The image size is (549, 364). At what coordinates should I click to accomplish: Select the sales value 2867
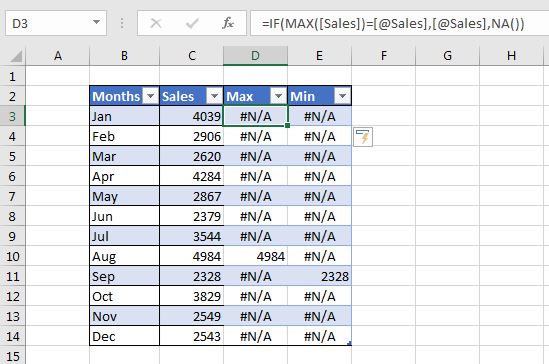point(192,196)
